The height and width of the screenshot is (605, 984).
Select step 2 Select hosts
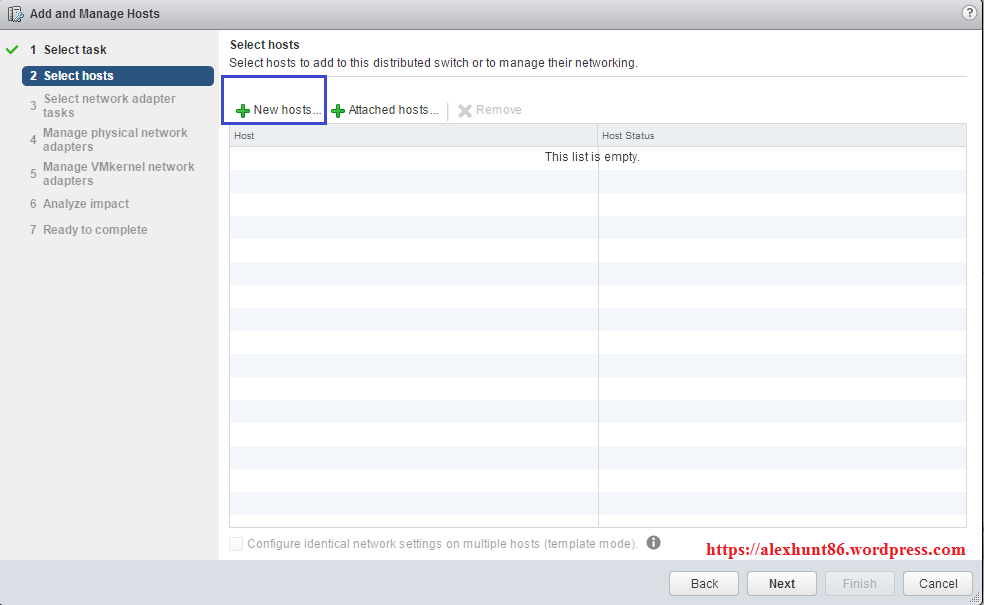pos(118,76)
